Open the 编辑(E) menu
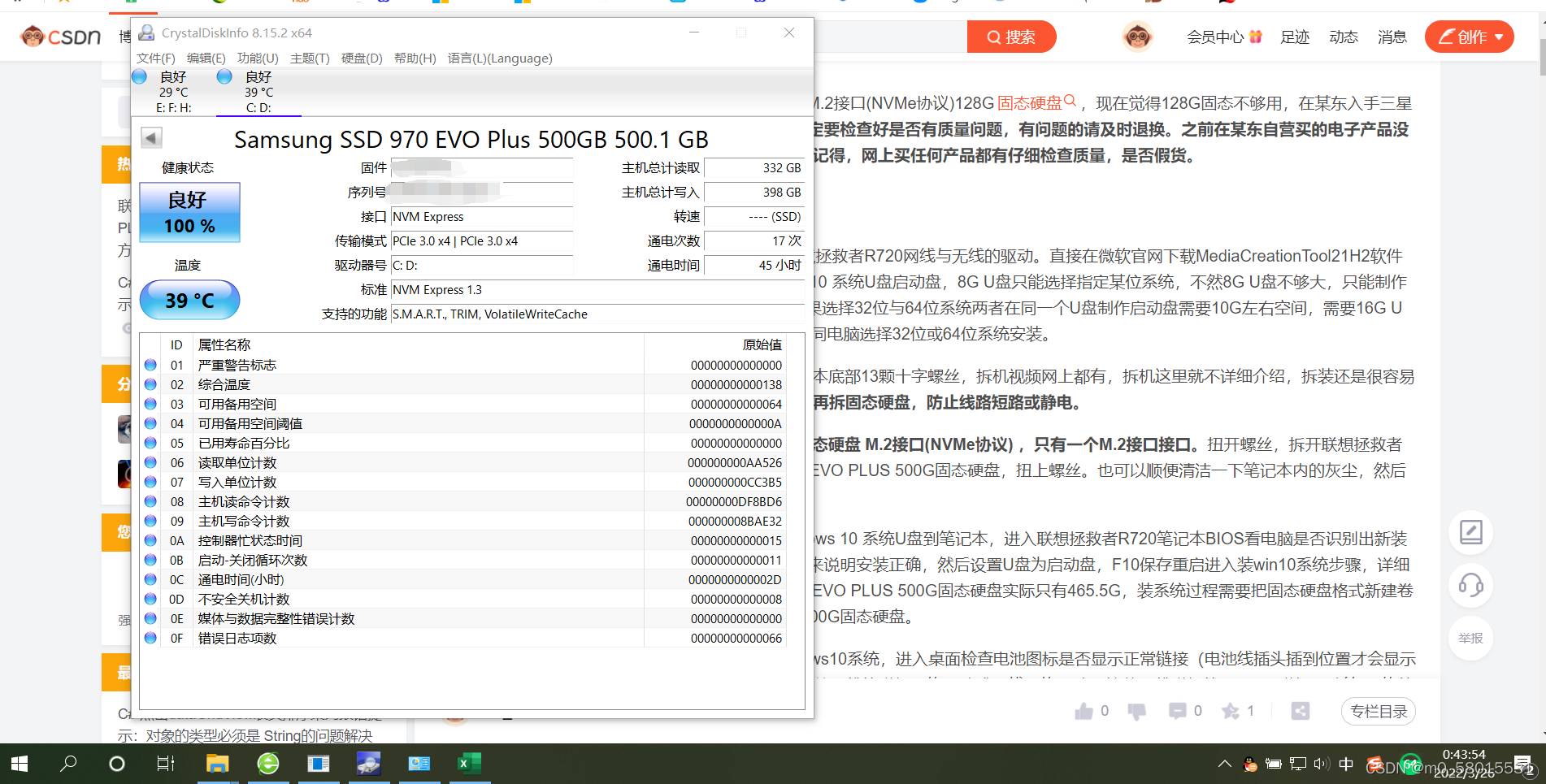 [206, 58]
